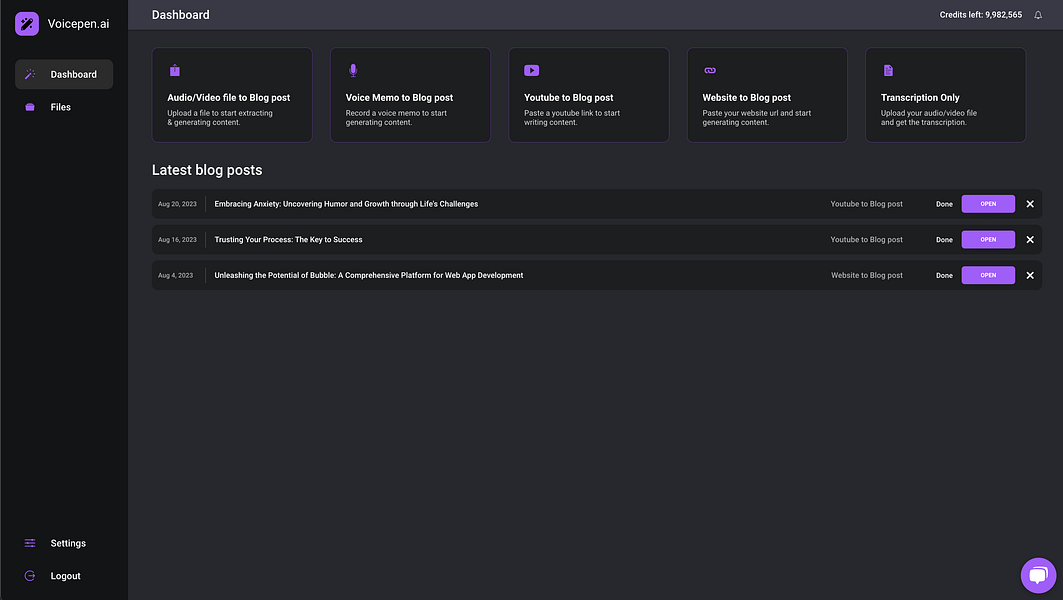This screenshot has height=600, width=1063.
Task: Select Logout in the sidebar
Action: [65, 576]
